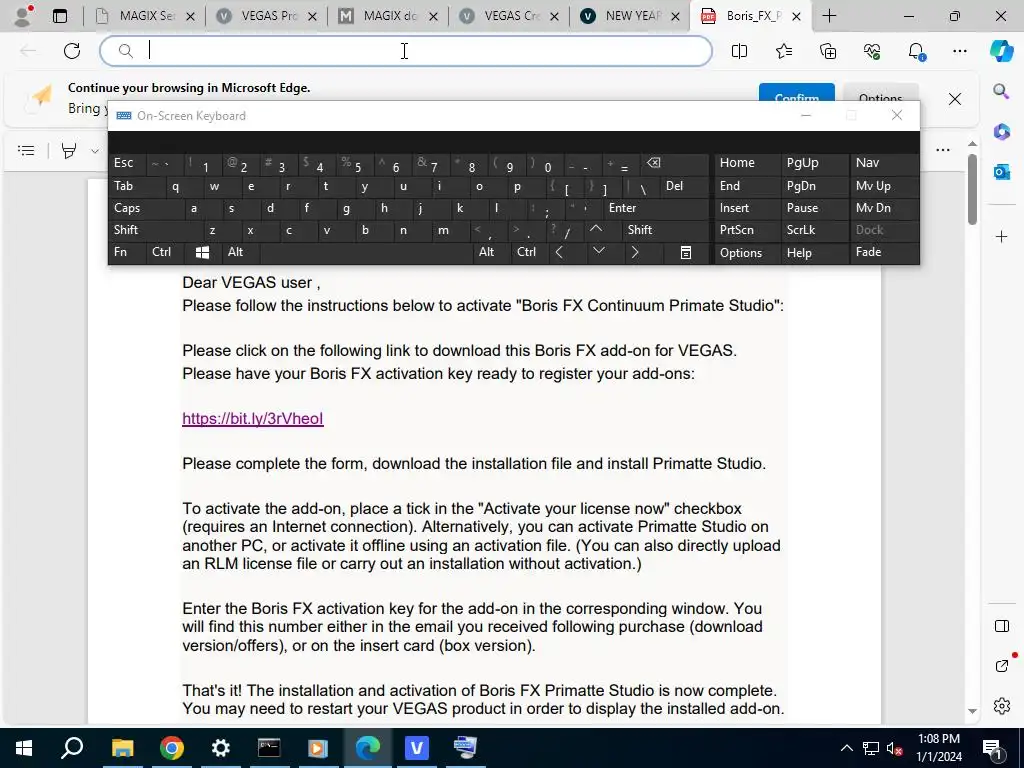The height and width of the screenshot is (768, 1024).
Task: Expand the highlight tool options arrow
Action: pyautogui.click(x=95, y=151)
